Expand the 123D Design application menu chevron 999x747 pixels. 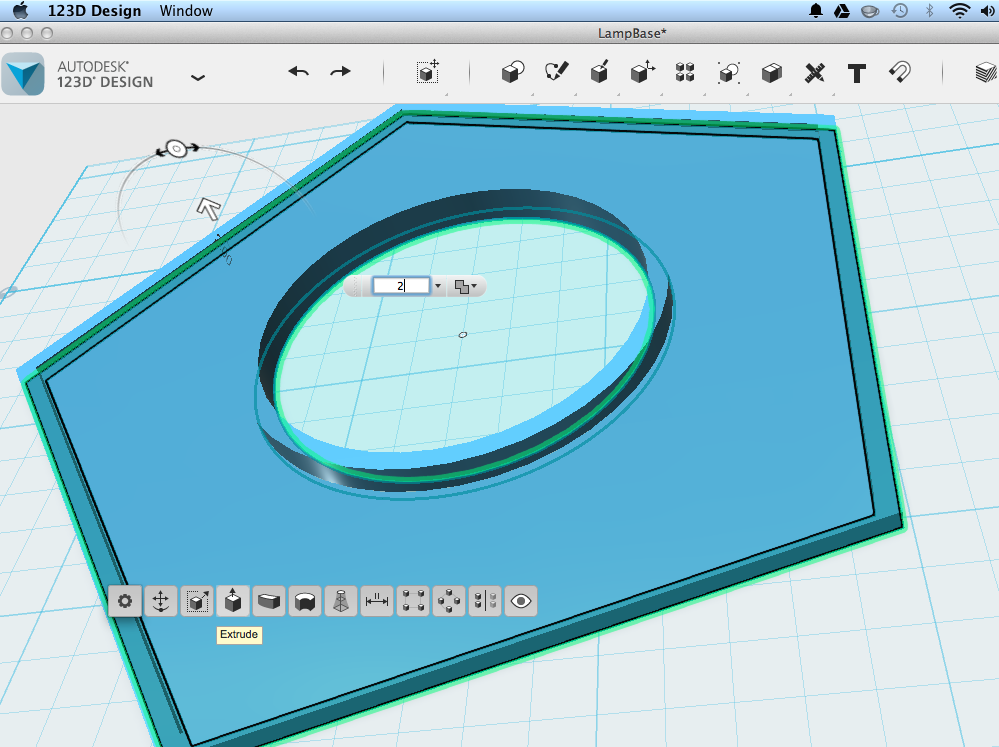click(198, 78)
